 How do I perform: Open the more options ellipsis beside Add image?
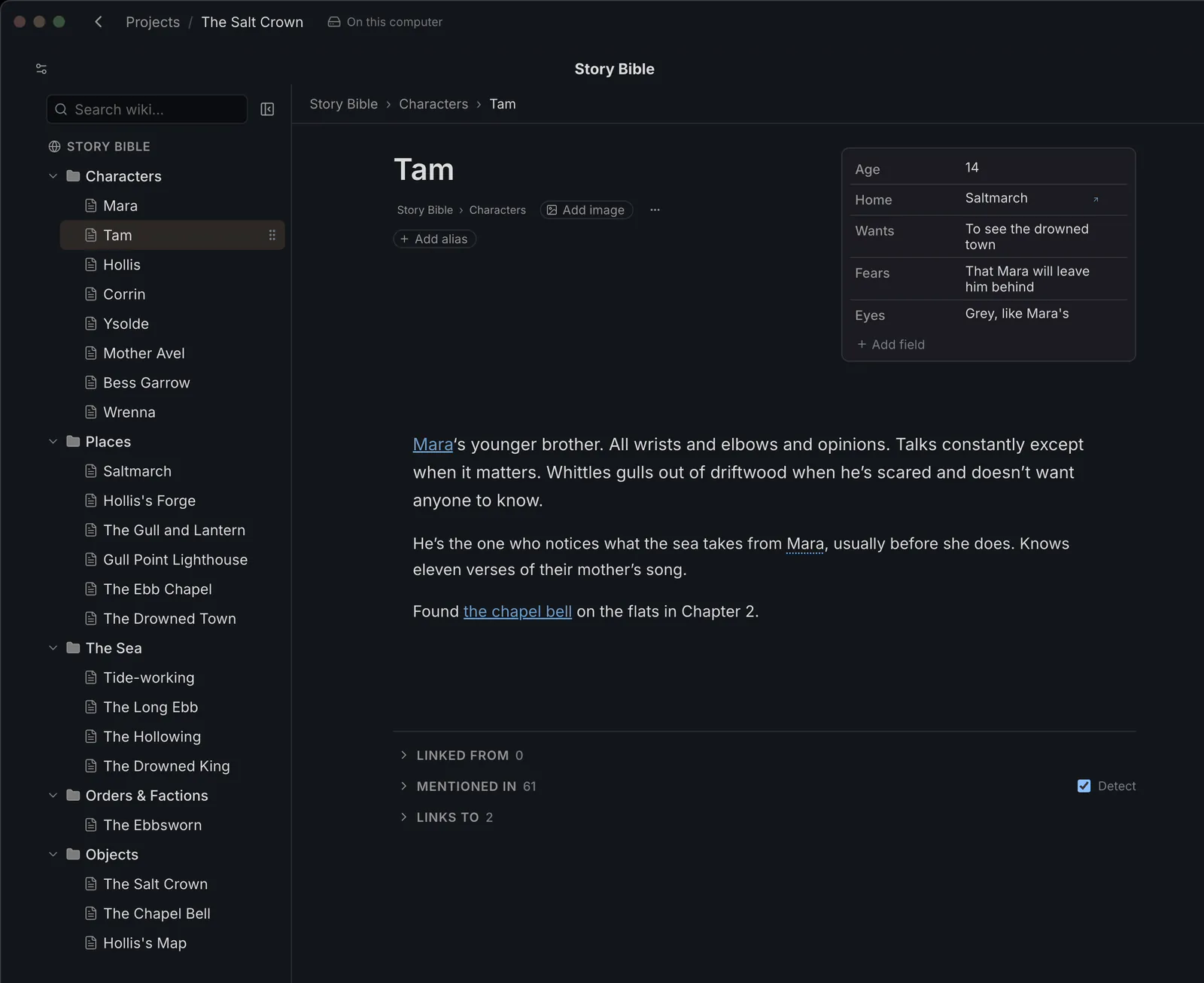click(655, 210)
